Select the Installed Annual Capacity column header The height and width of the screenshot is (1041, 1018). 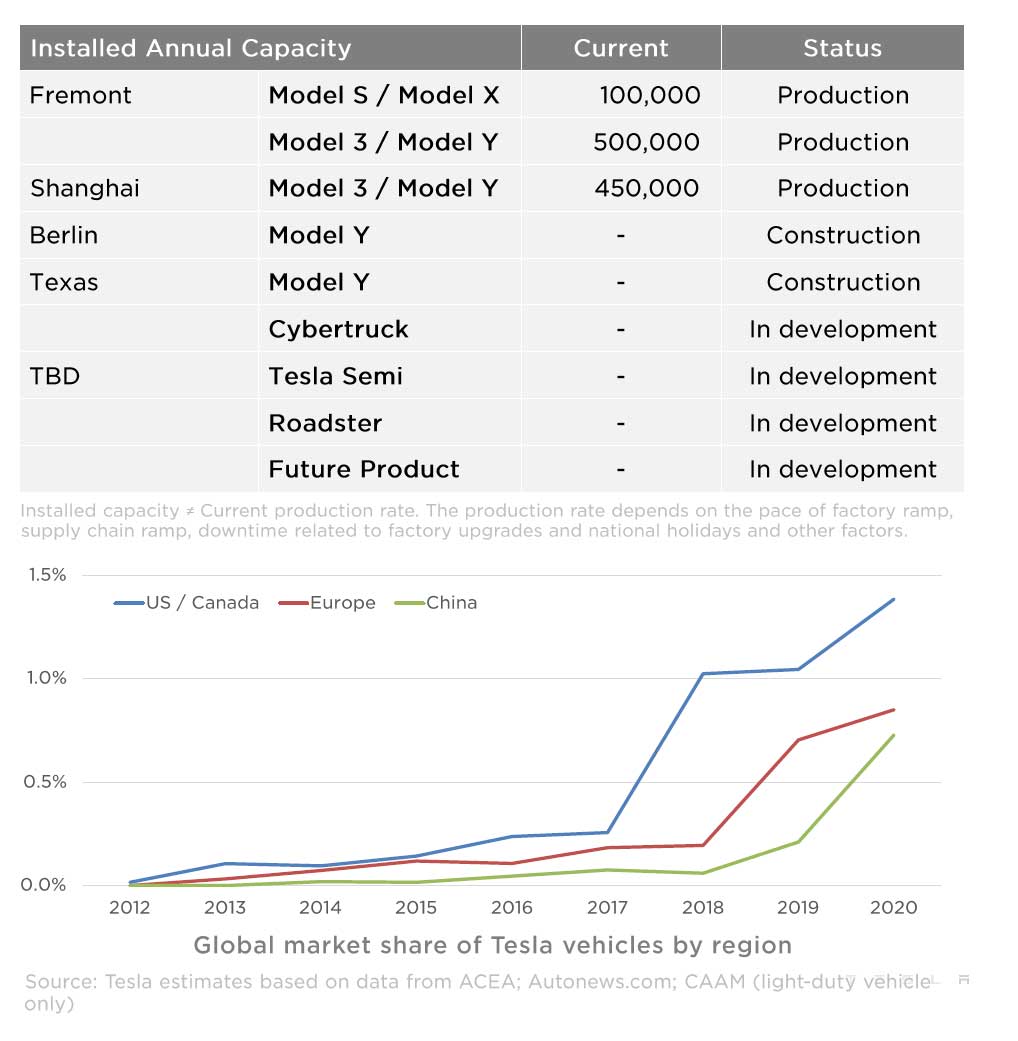click(190, 48)
